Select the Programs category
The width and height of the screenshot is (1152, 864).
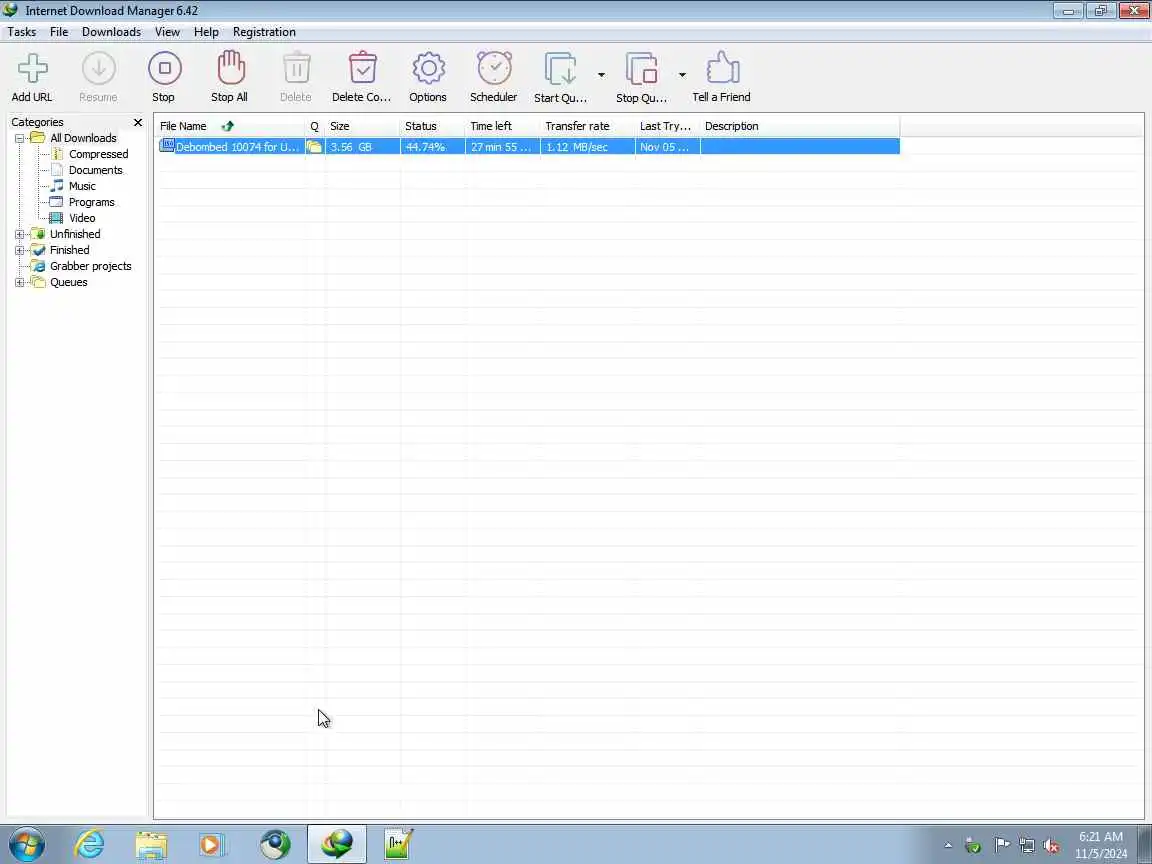pyautogui.click(x=91, y=203)
